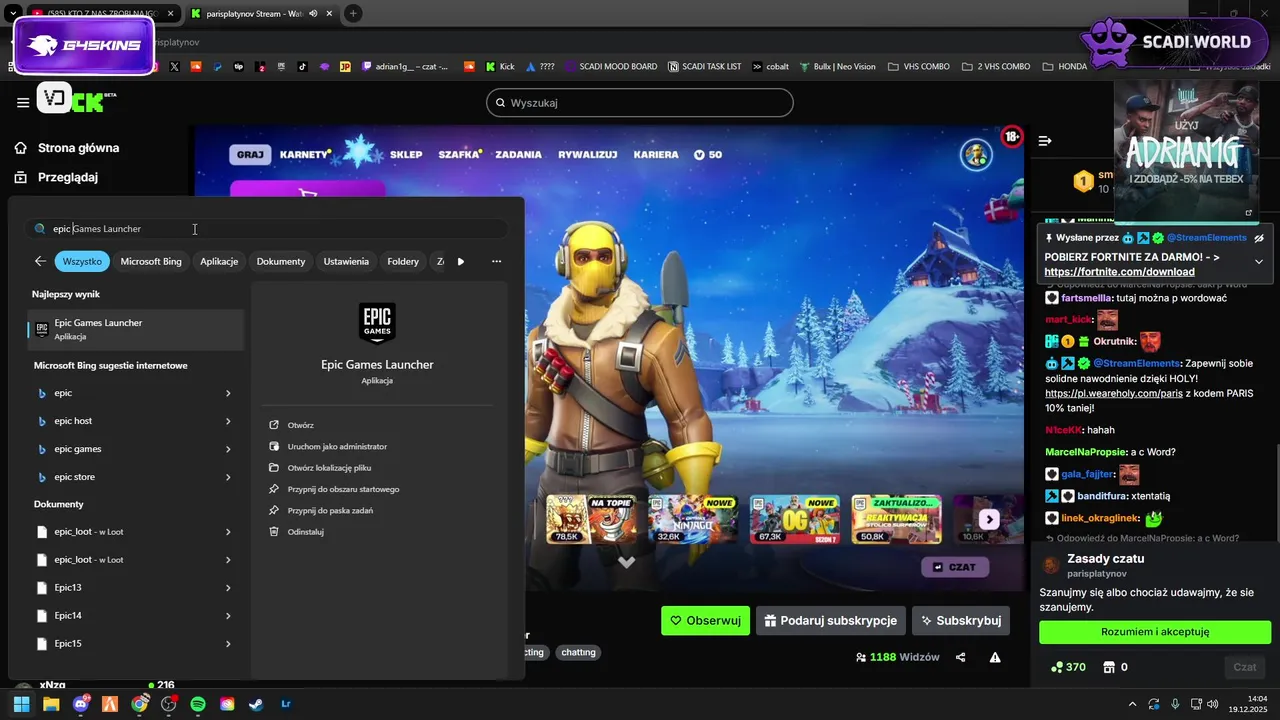Click the disabled Czat send button
This screenshot has width=1280, height=720.
[x=1245, y=667]
